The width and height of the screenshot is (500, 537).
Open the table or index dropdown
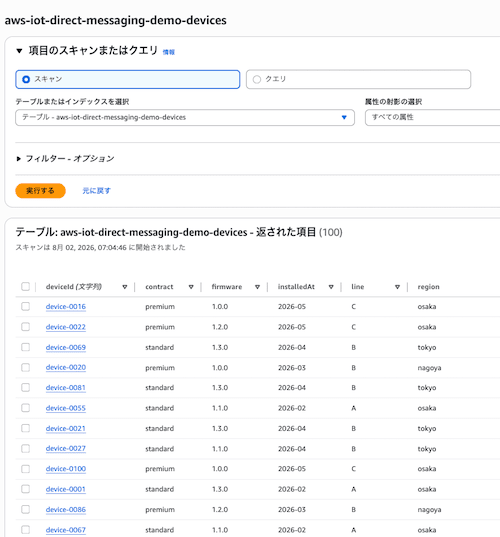coord(185,117)
